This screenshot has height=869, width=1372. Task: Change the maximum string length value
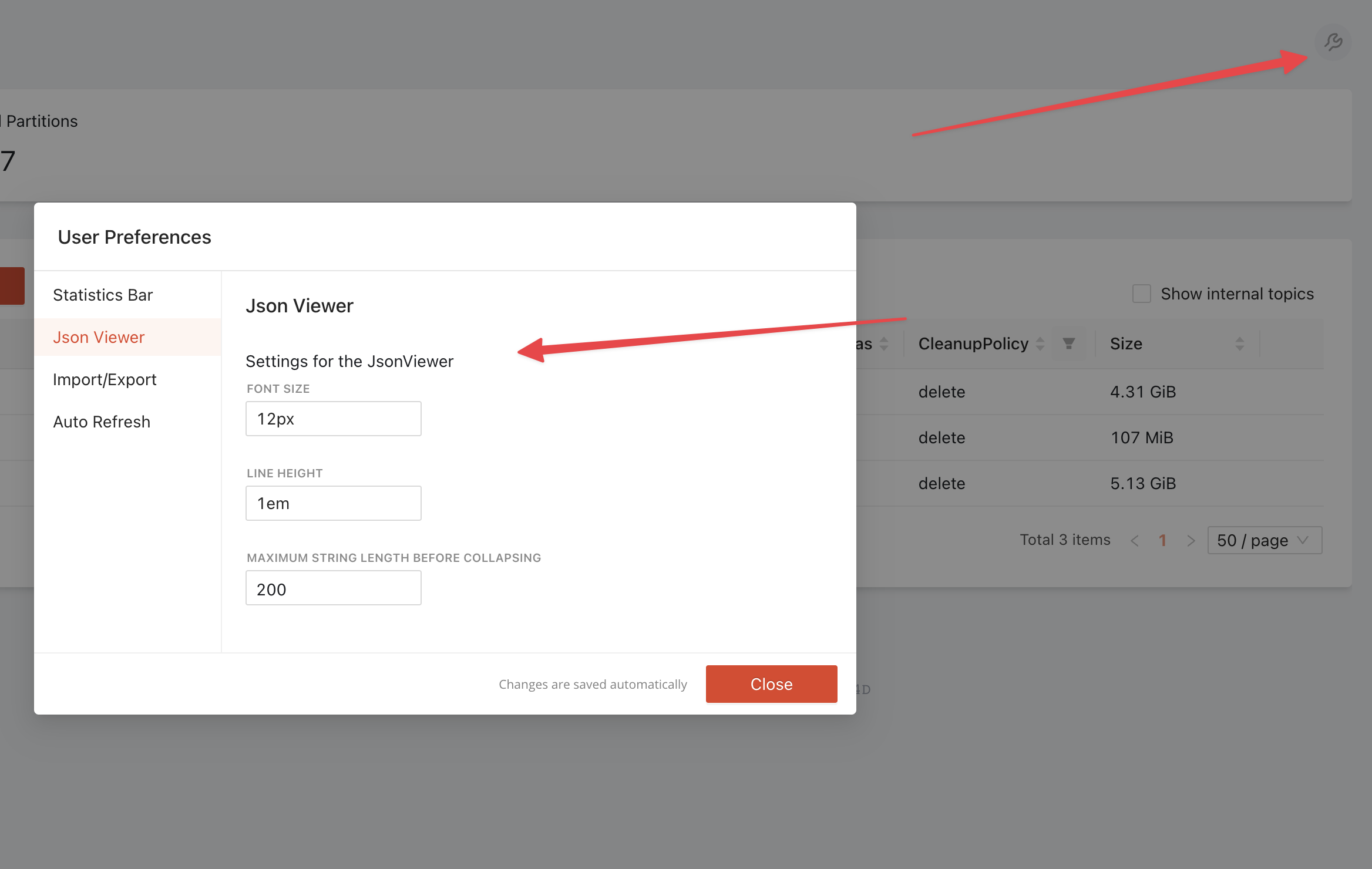coord(333,588)
